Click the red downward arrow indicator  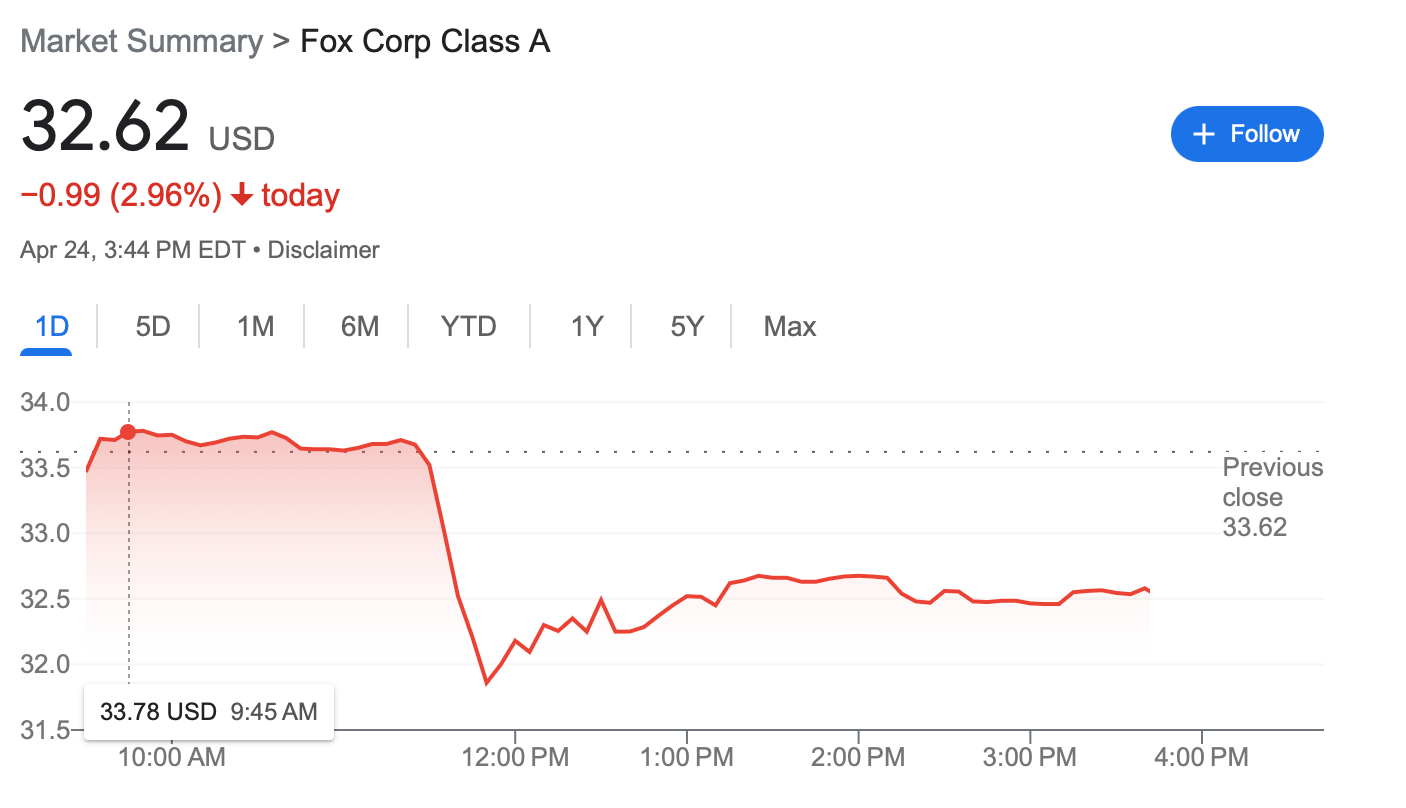pyautogui.click(x=240, y=196)
